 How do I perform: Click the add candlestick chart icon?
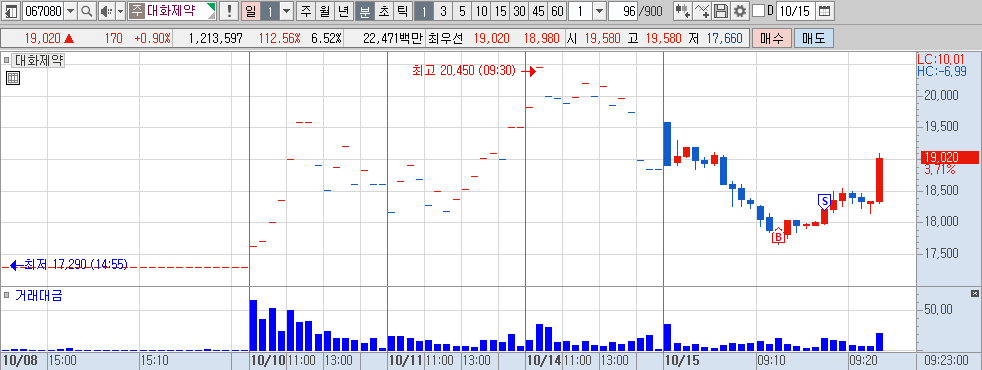[x=683, y=11]
